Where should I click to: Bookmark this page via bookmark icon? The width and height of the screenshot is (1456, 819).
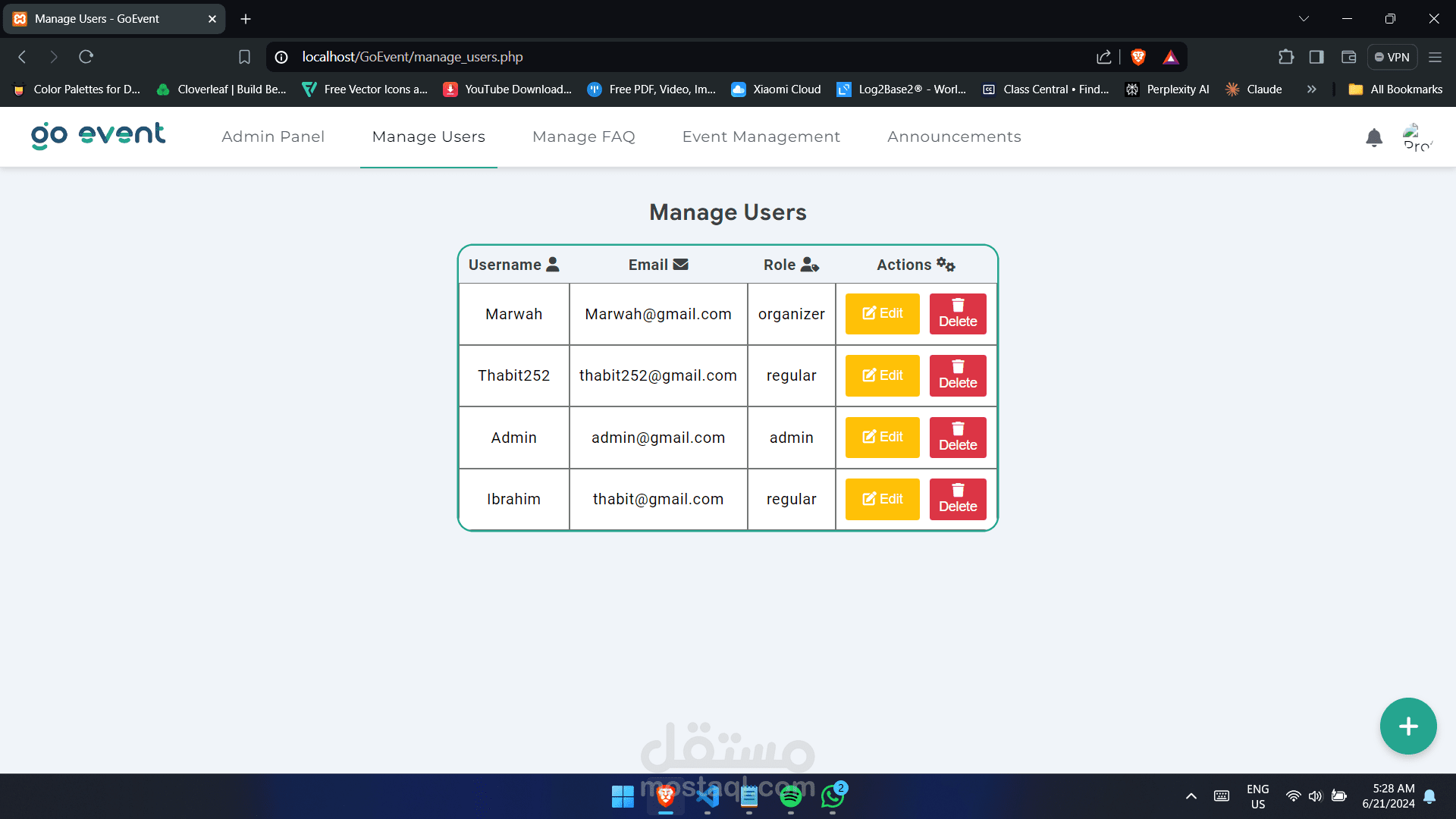pyautogui.click(x=244, y=57)
